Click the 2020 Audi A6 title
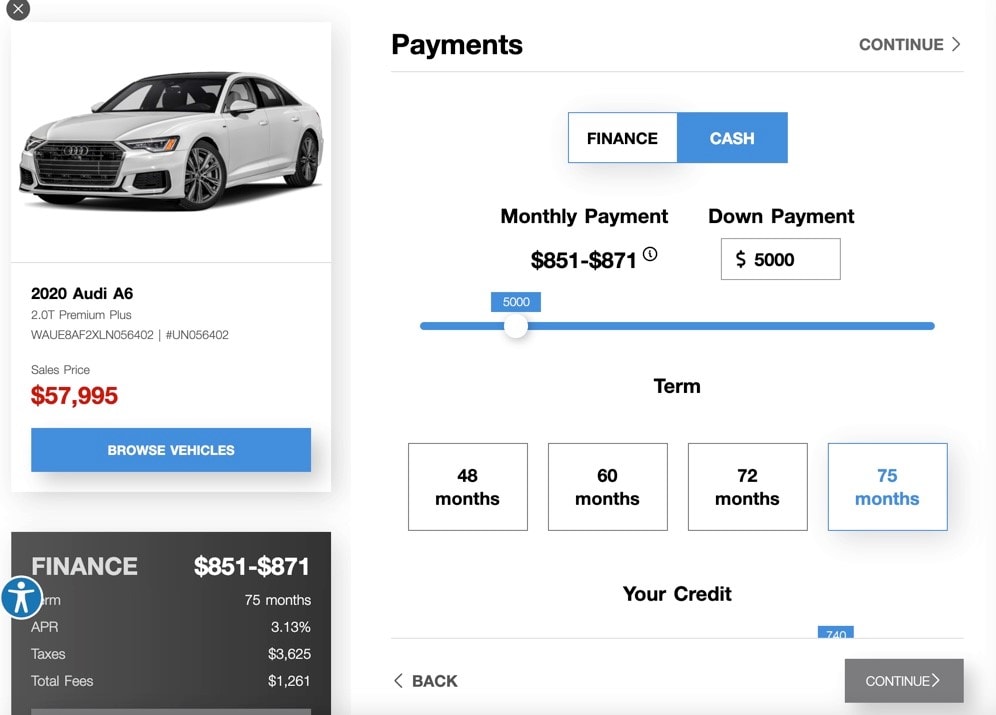Viewport: 996px width, 715px height. coord(82,293)
